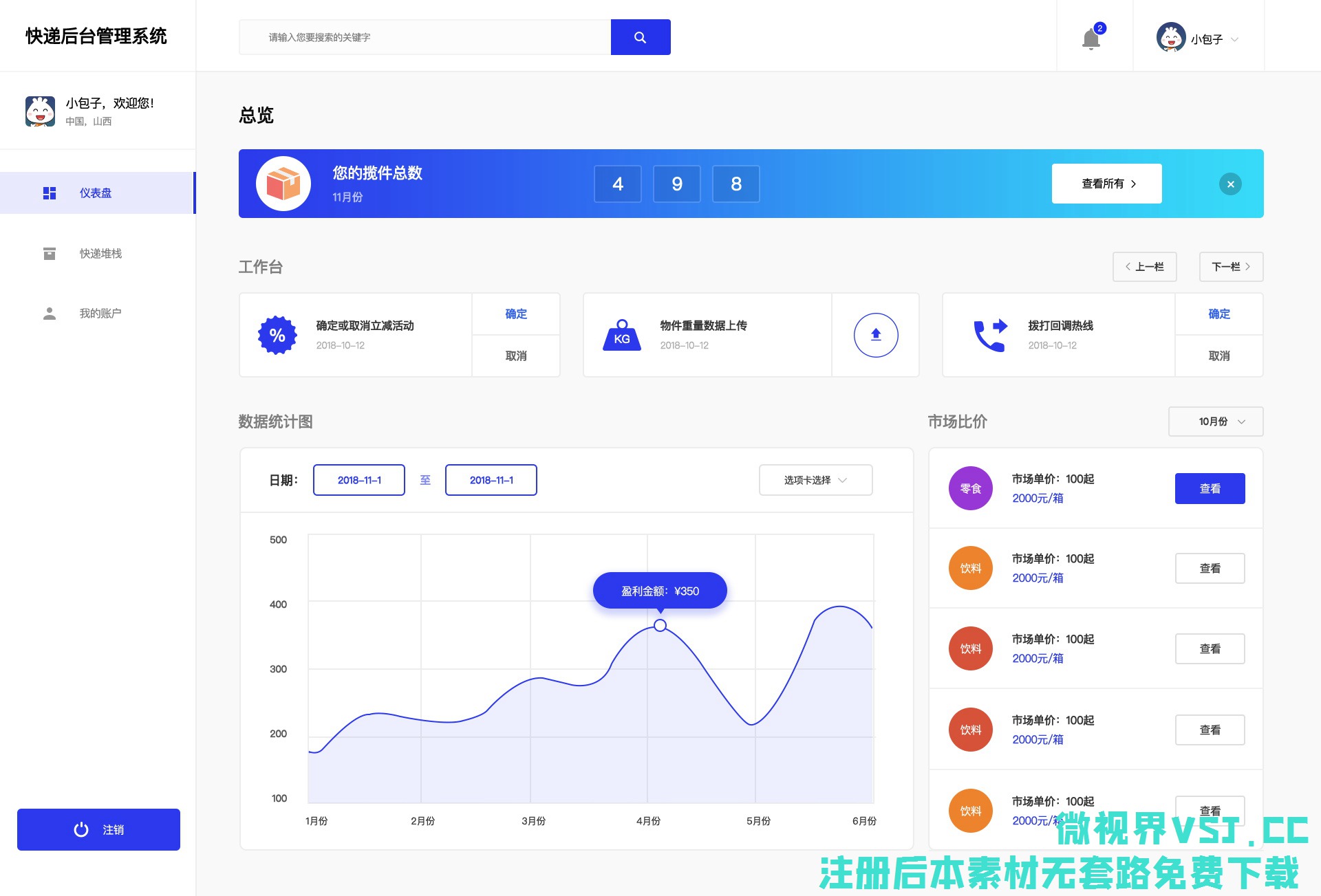This screenshot has width=1321, height=896.
Task: Click the chart data point at 4月份
Action: tap(660, 625)
